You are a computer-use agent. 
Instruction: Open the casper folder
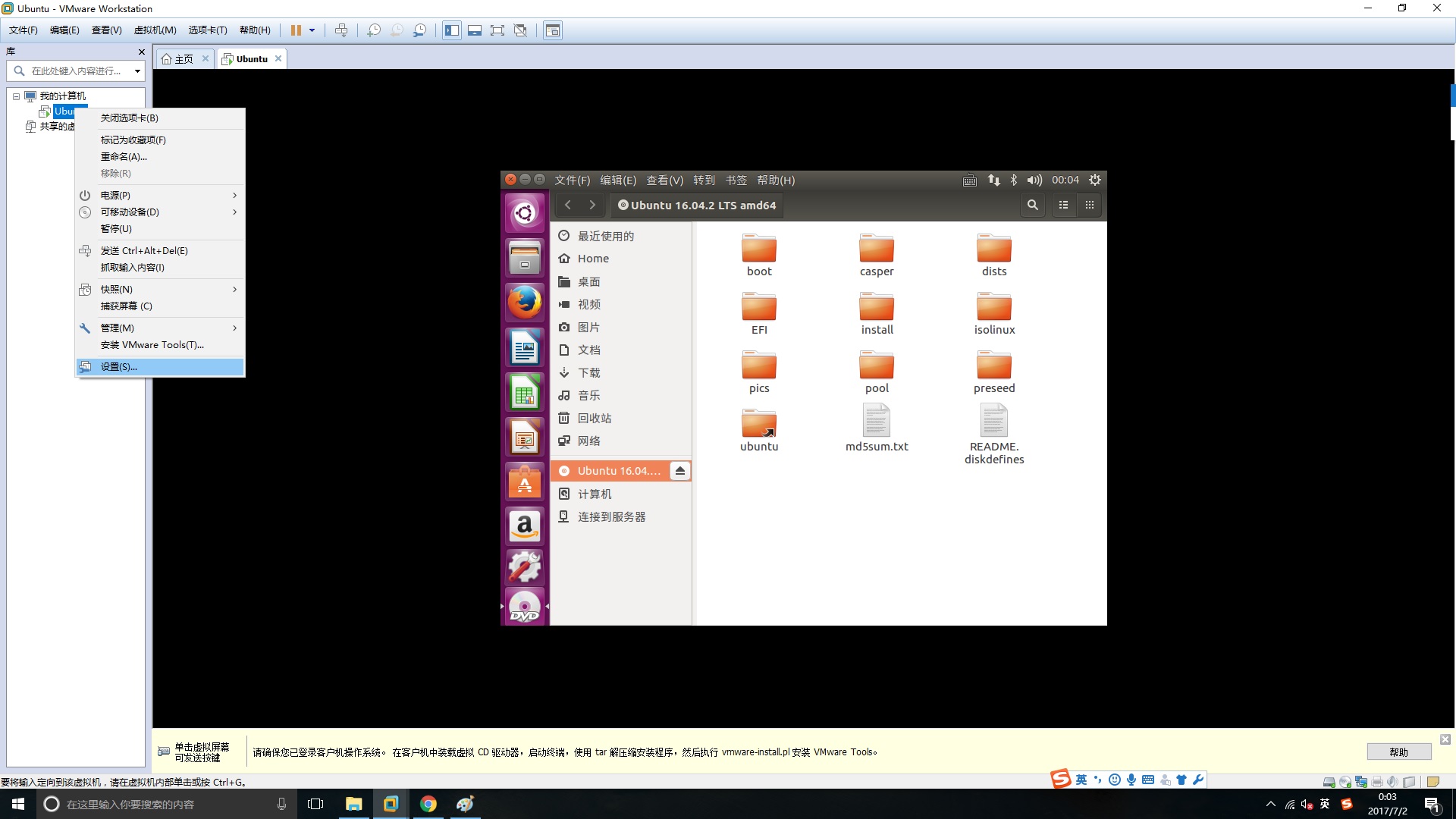[876, 253]
